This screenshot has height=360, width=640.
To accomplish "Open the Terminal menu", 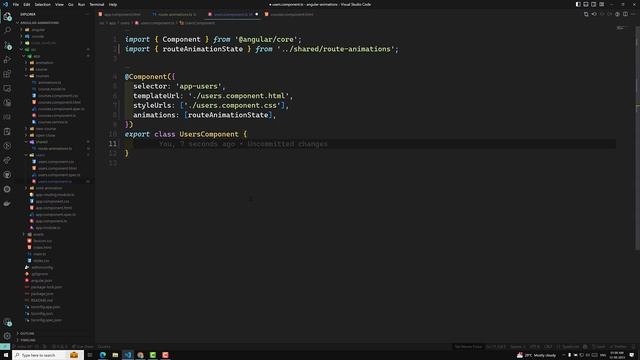I will 97,4.
